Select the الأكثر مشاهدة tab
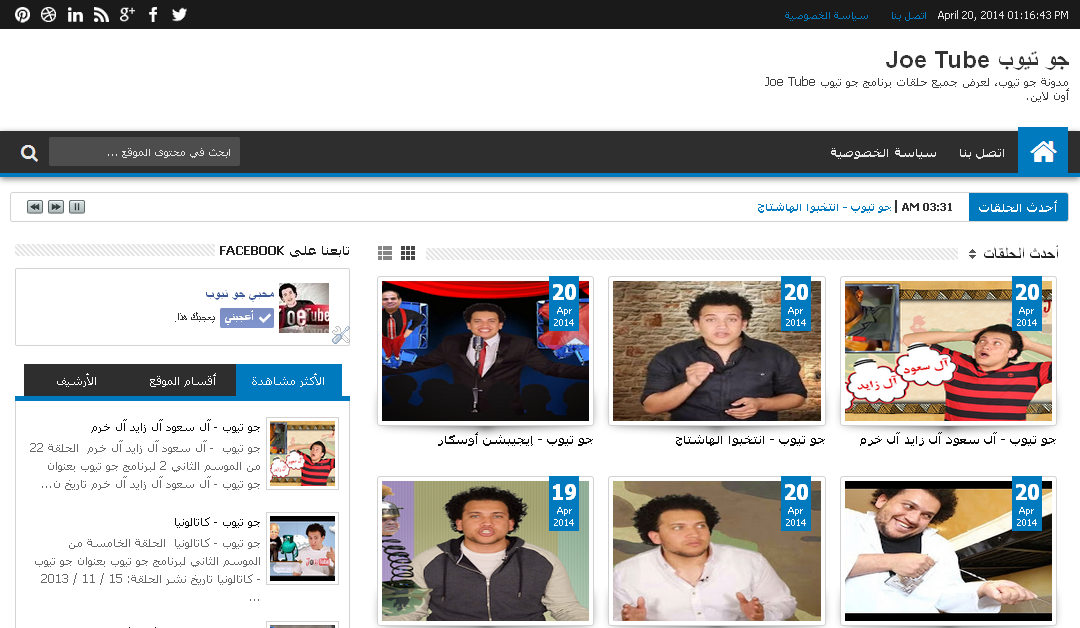Image resolution: width=1080 pixels, height=628 pixels. (x=288, y=381)
